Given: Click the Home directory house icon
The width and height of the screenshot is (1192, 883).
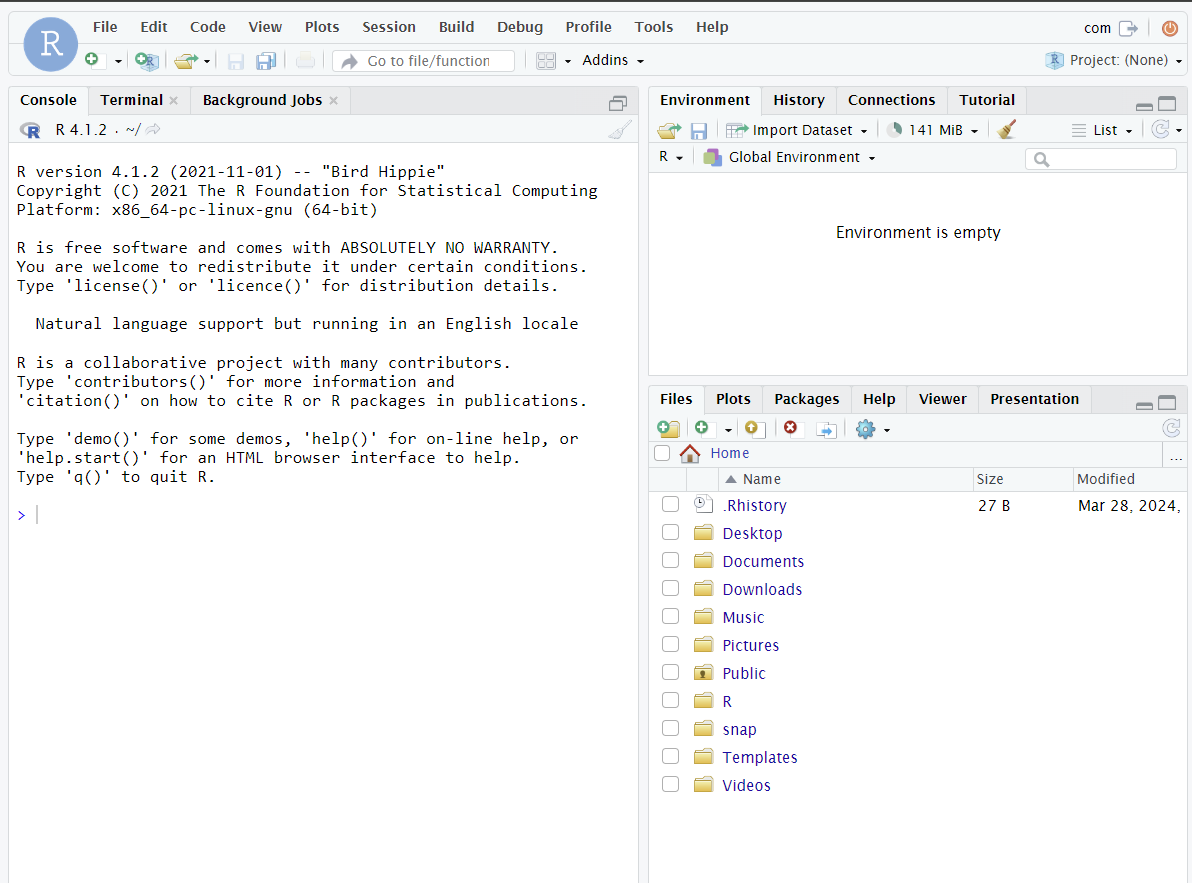Looking at the screenshot, I should click(x=690, y=454).
